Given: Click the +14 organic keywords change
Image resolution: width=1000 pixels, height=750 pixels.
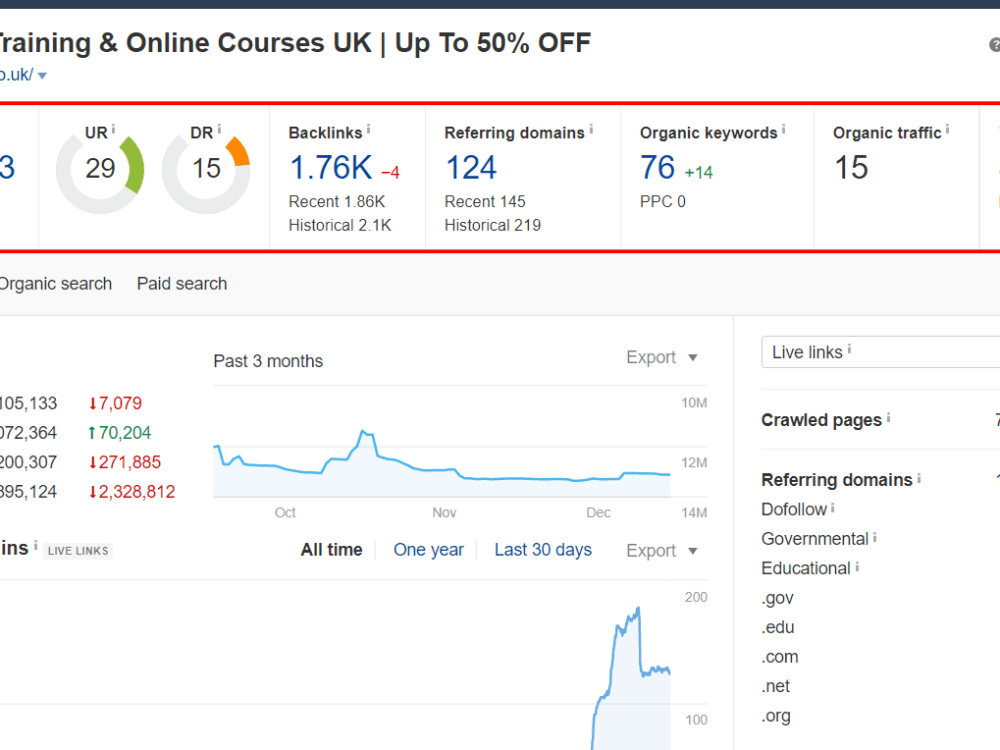Looking at the screenshot, I should [x=698, y=173].
